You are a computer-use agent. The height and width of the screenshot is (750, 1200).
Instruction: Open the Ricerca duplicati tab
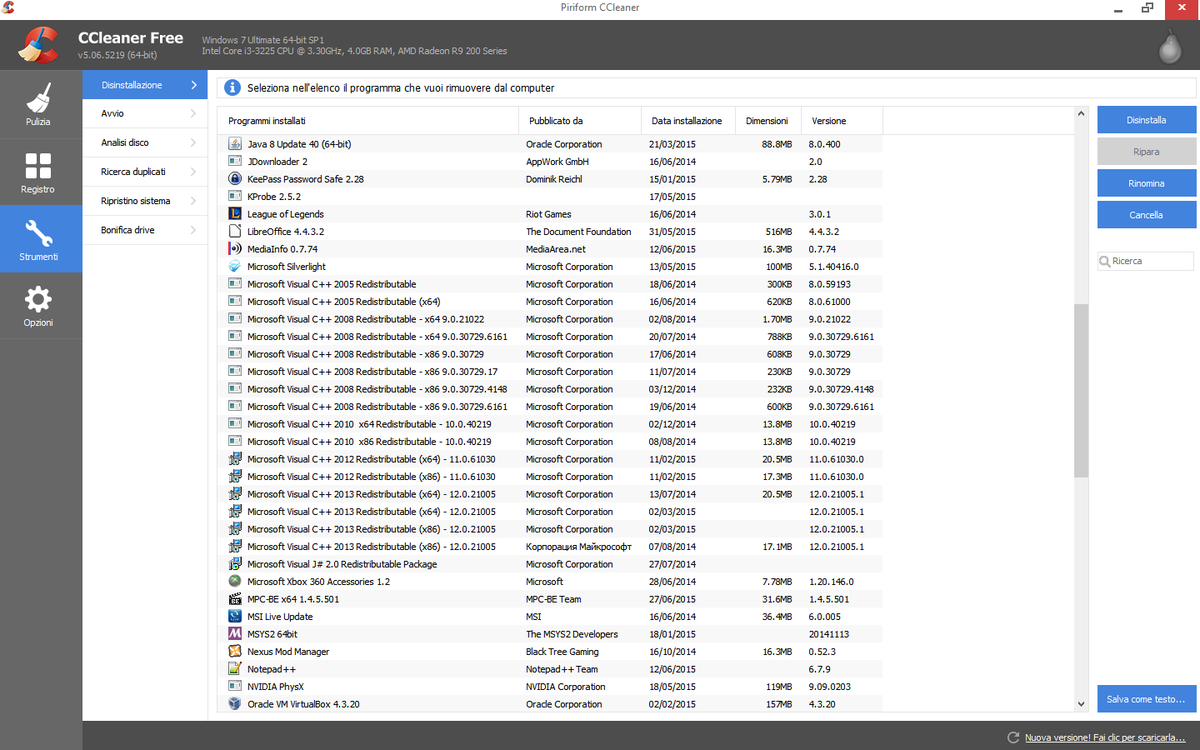pos(145,172)
